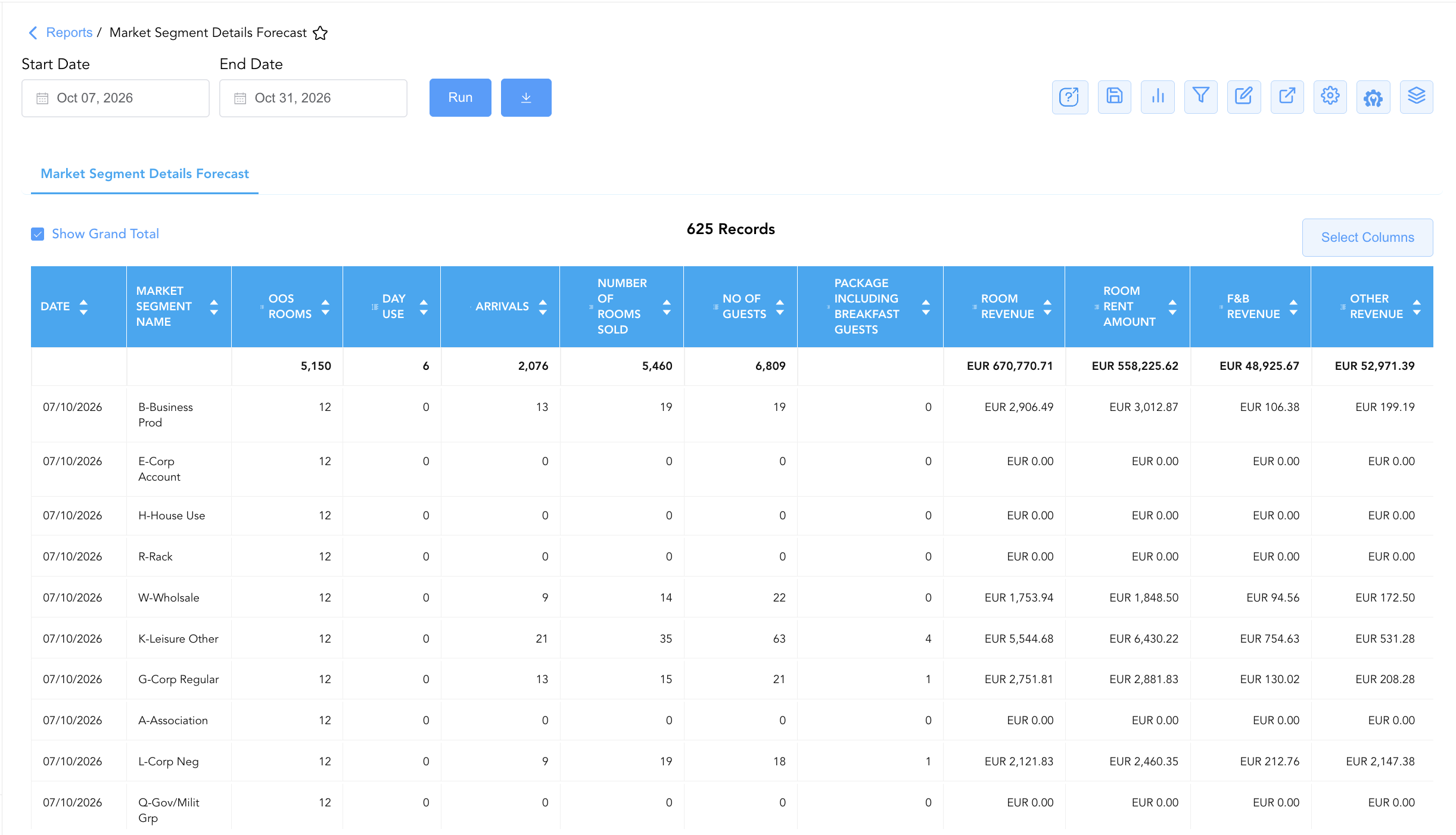Click the save report icon

(1114, 97)
